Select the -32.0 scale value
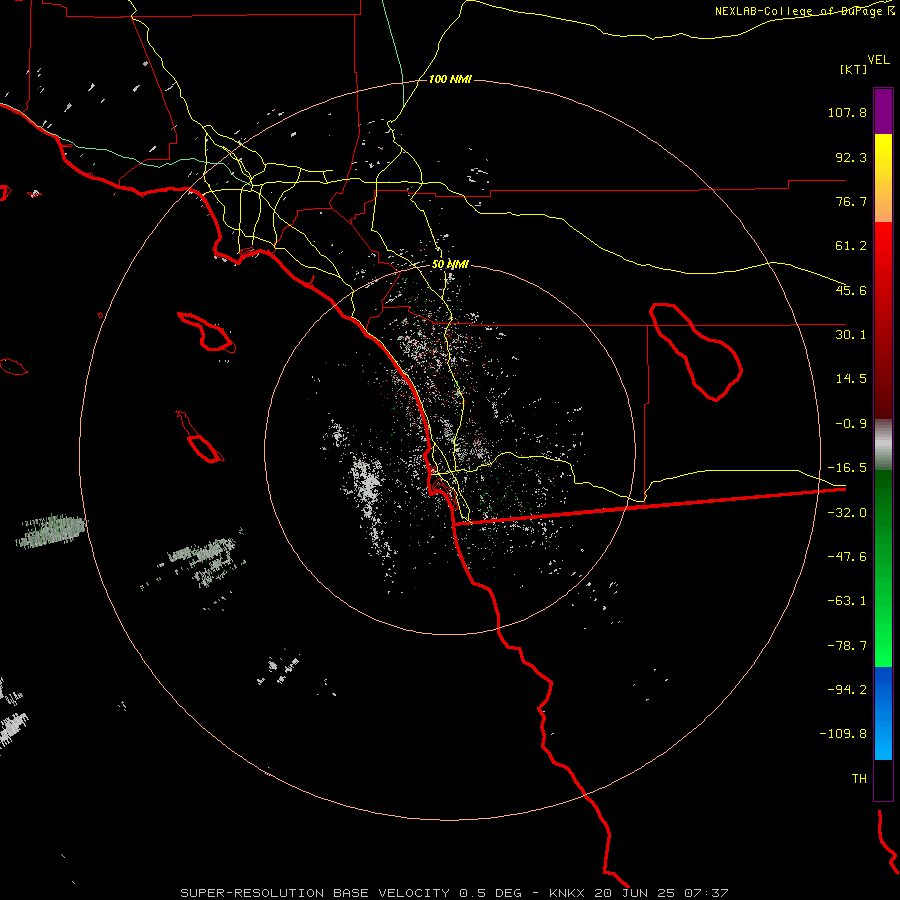 [847, 513]
